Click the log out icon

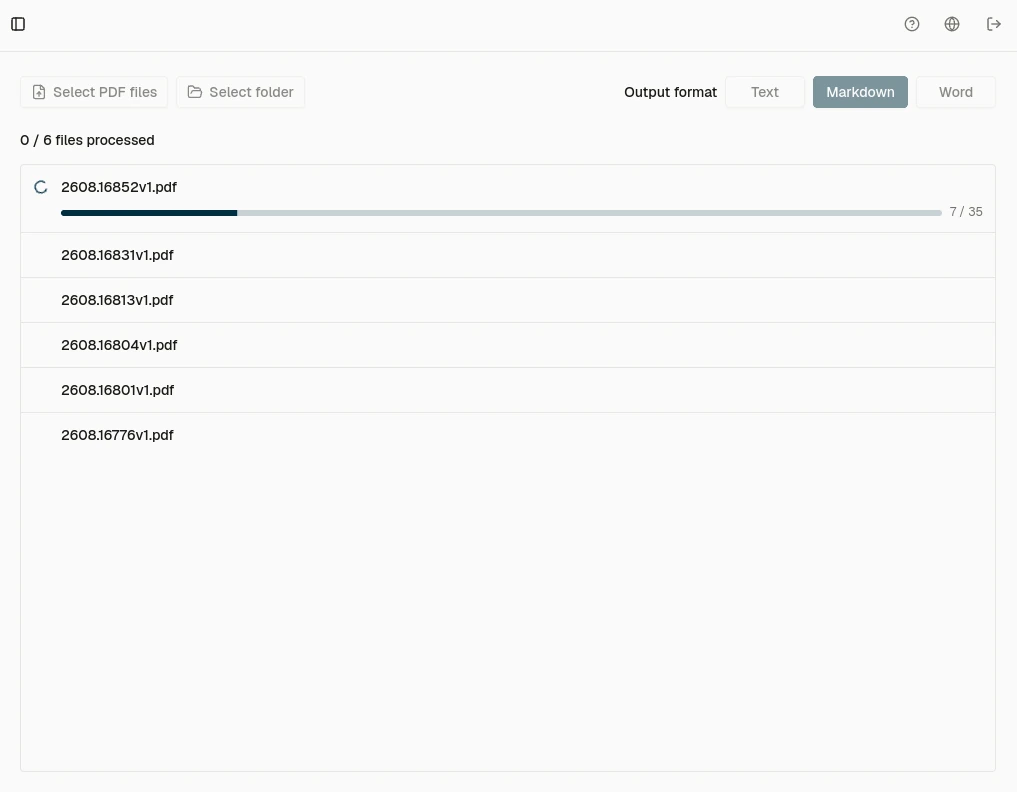[994, 24]
